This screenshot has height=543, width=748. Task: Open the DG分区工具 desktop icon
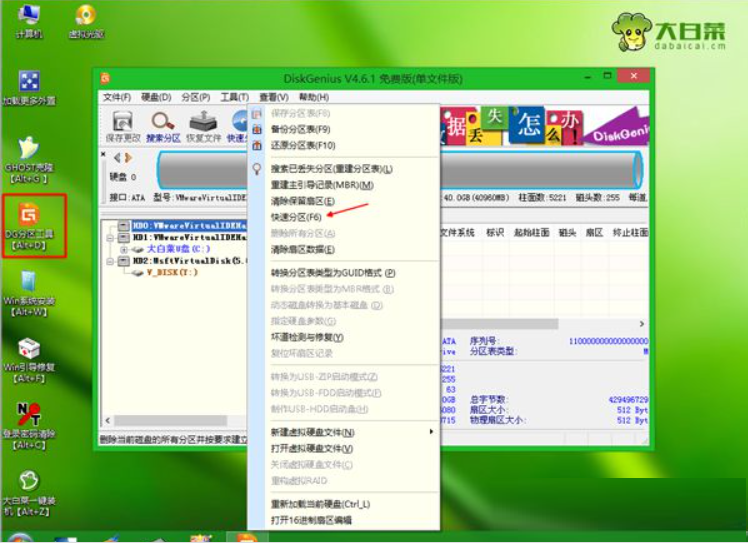35,223
